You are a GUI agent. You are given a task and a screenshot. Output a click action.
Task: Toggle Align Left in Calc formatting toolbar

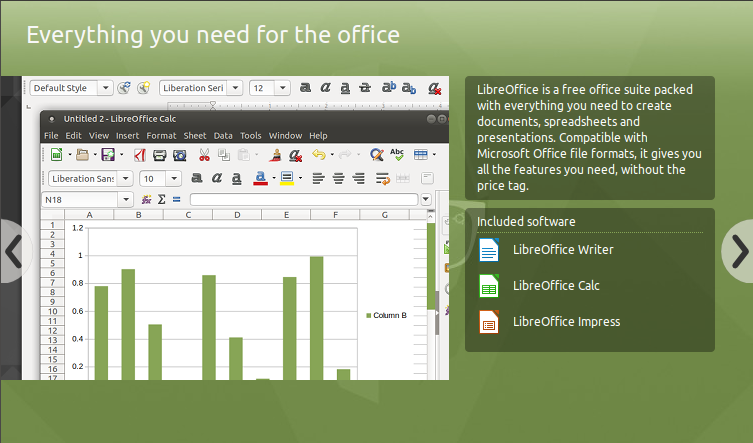coord(318,179)
